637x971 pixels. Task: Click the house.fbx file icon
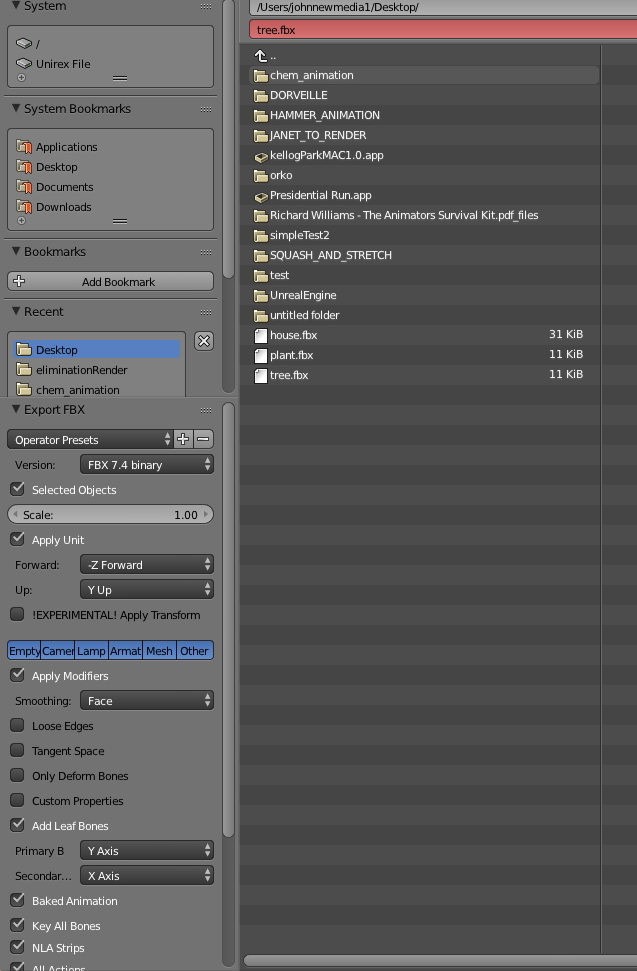coord(261,335)
